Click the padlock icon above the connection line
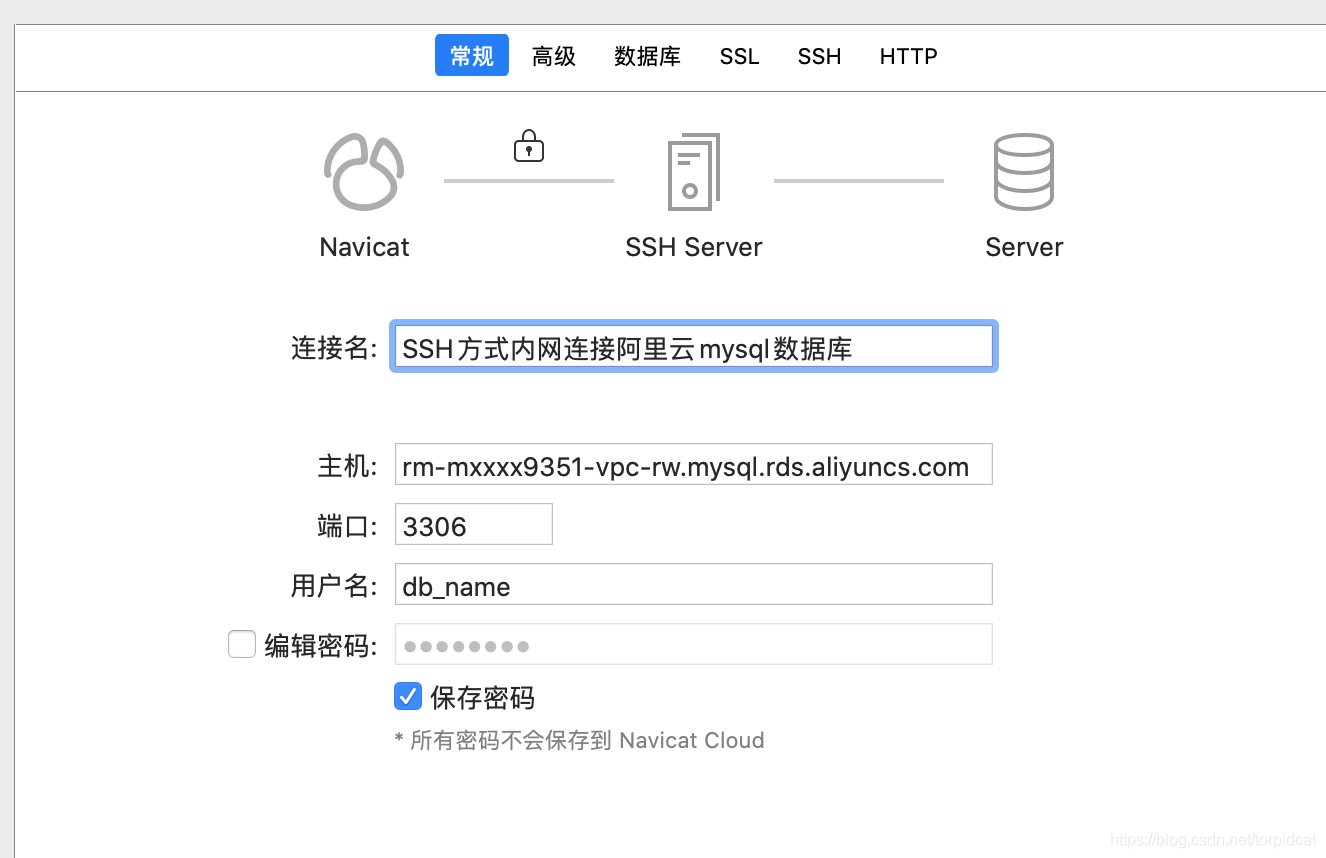 coord(528,145)
